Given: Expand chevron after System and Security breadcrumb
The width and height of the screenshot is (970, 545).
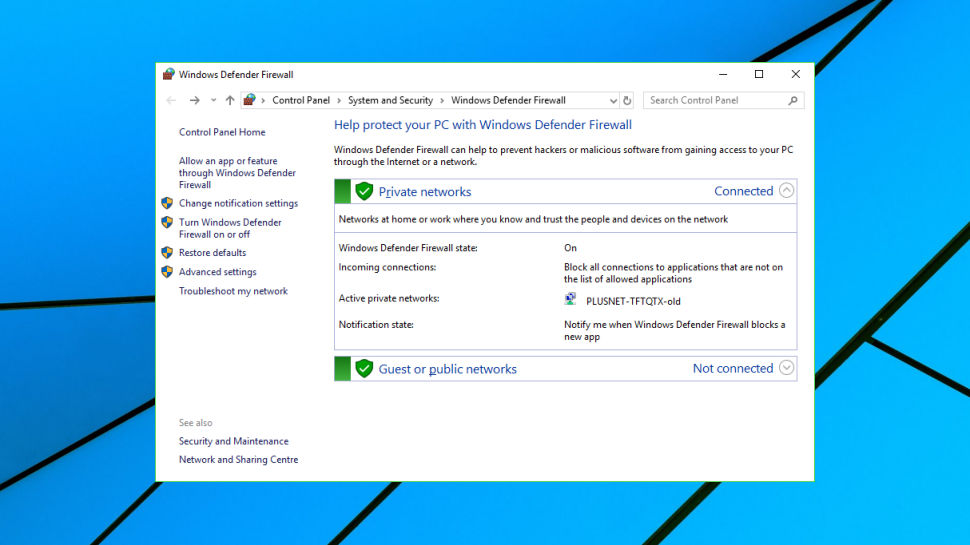Looking at the screenshot, I should point(442,100).
